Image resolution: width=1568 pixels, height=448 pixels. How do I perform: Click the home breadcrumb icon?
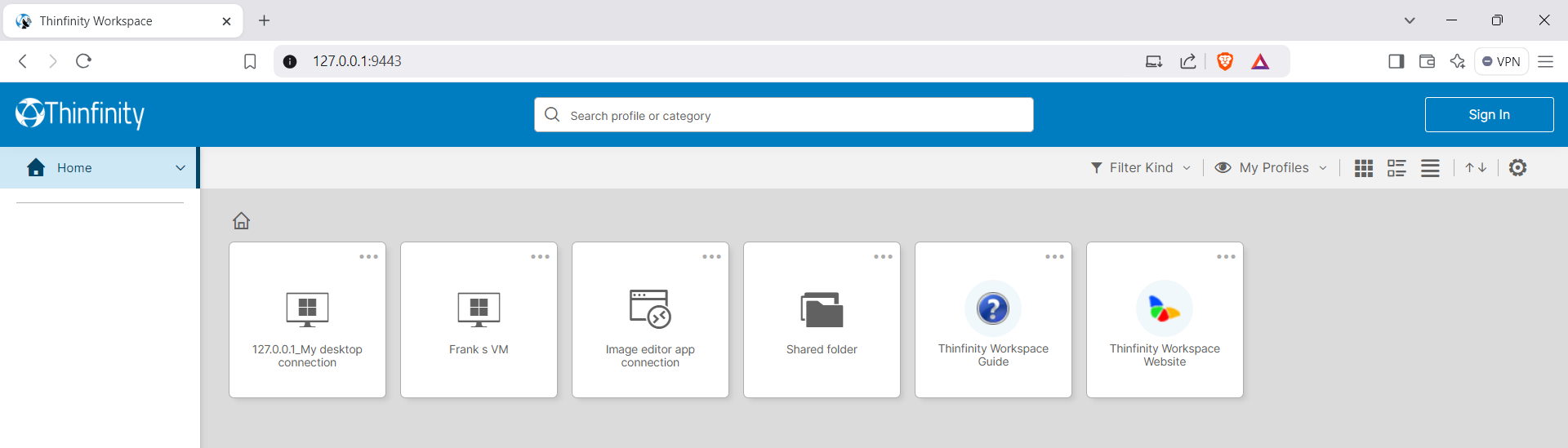pos(241,220)
